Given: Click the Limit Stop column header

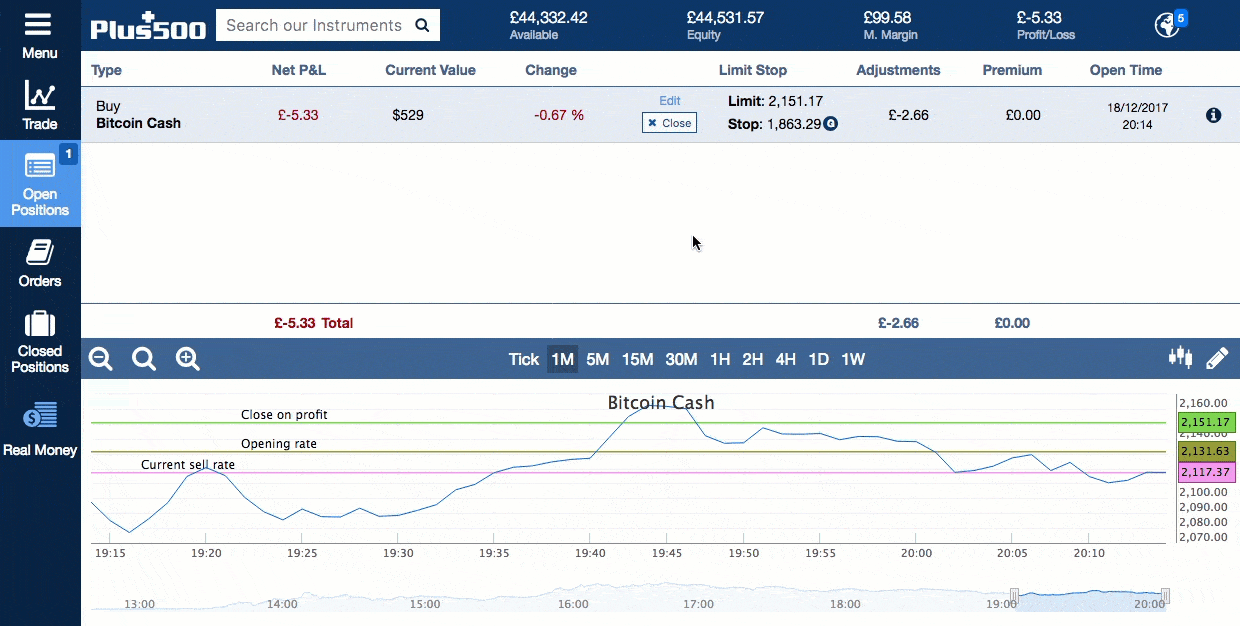Looking at the screenshot, I should click(753, 70).
